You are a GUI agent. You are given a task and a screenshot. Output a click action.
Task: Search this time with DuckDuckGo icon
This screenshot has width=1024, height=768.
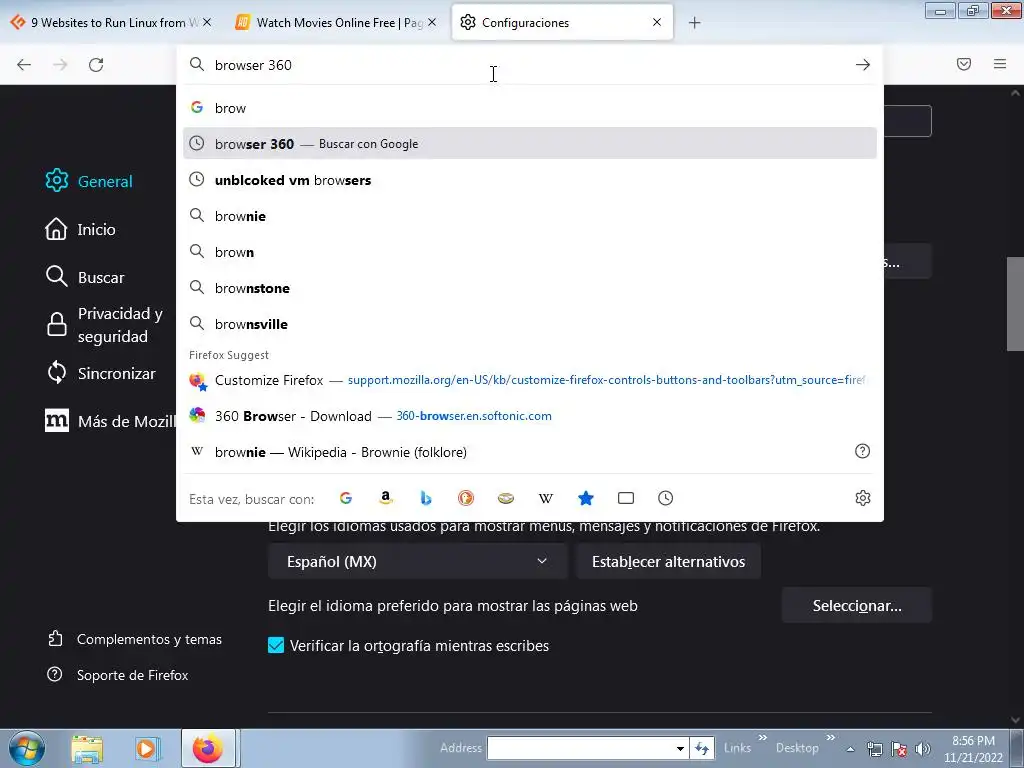click(466, 498)
